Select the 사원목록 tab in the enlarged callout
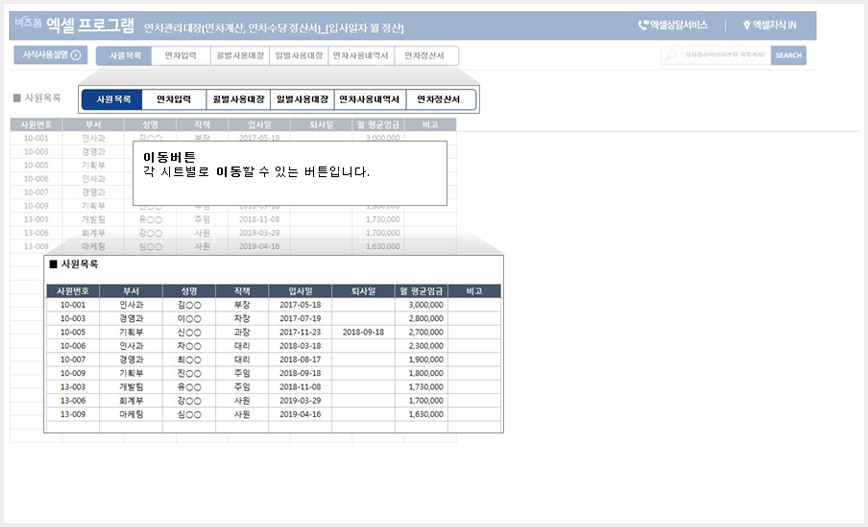868x527 pixels. point(113,99)
